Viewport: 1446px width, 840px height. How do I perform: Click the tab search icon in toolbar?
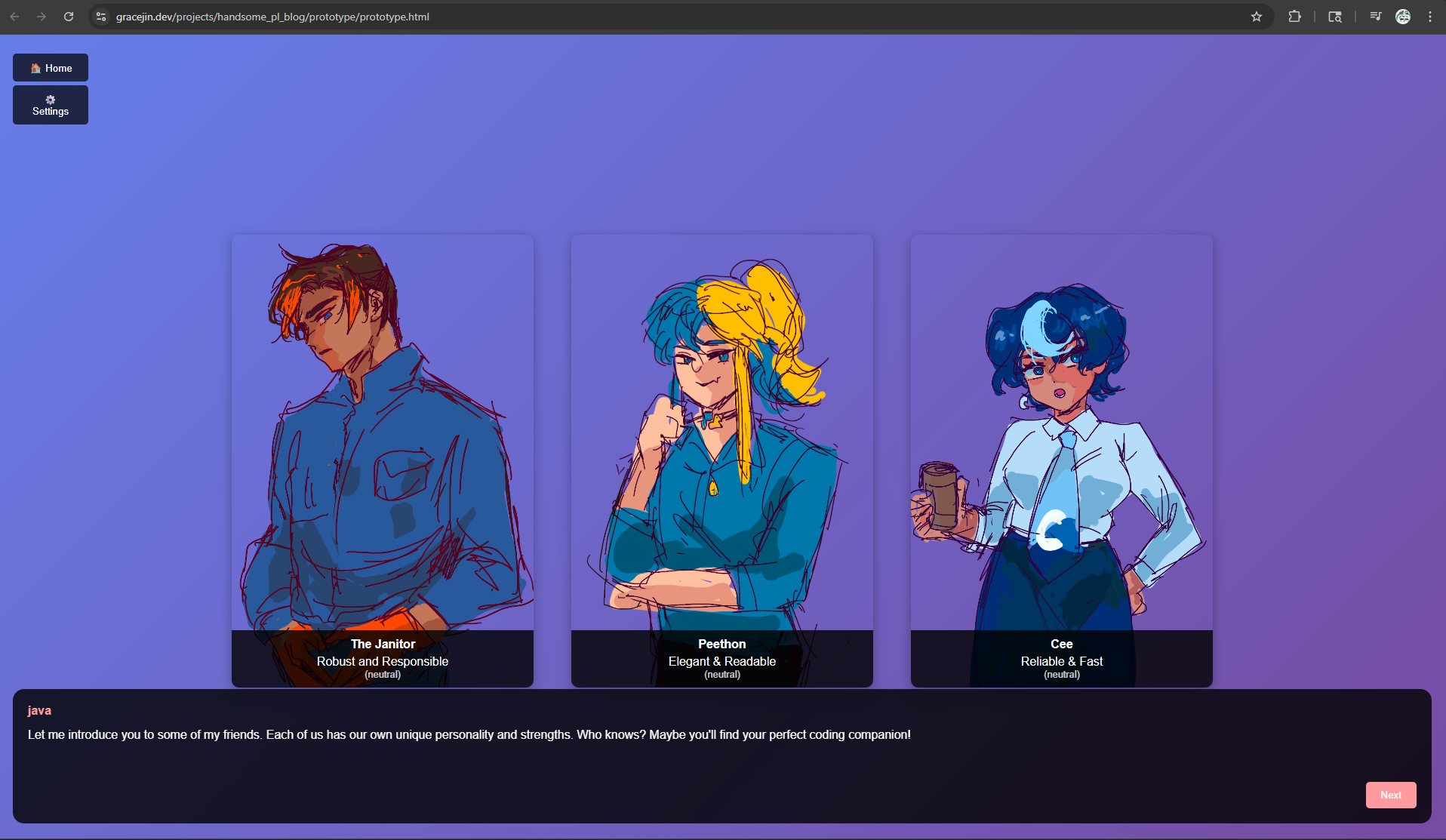pyautogui.click(x=1335, y=17)
